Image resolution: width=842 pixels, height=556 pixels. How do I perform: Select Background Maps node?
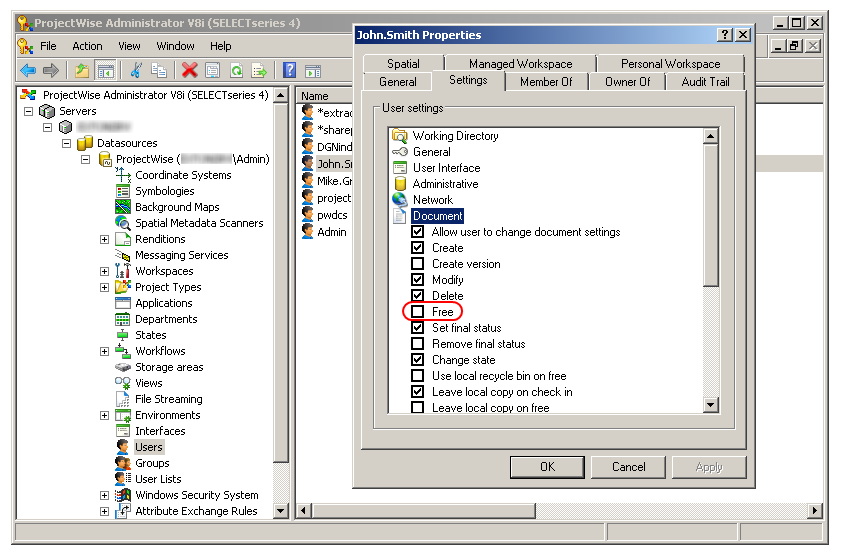[x=177, y=207]
